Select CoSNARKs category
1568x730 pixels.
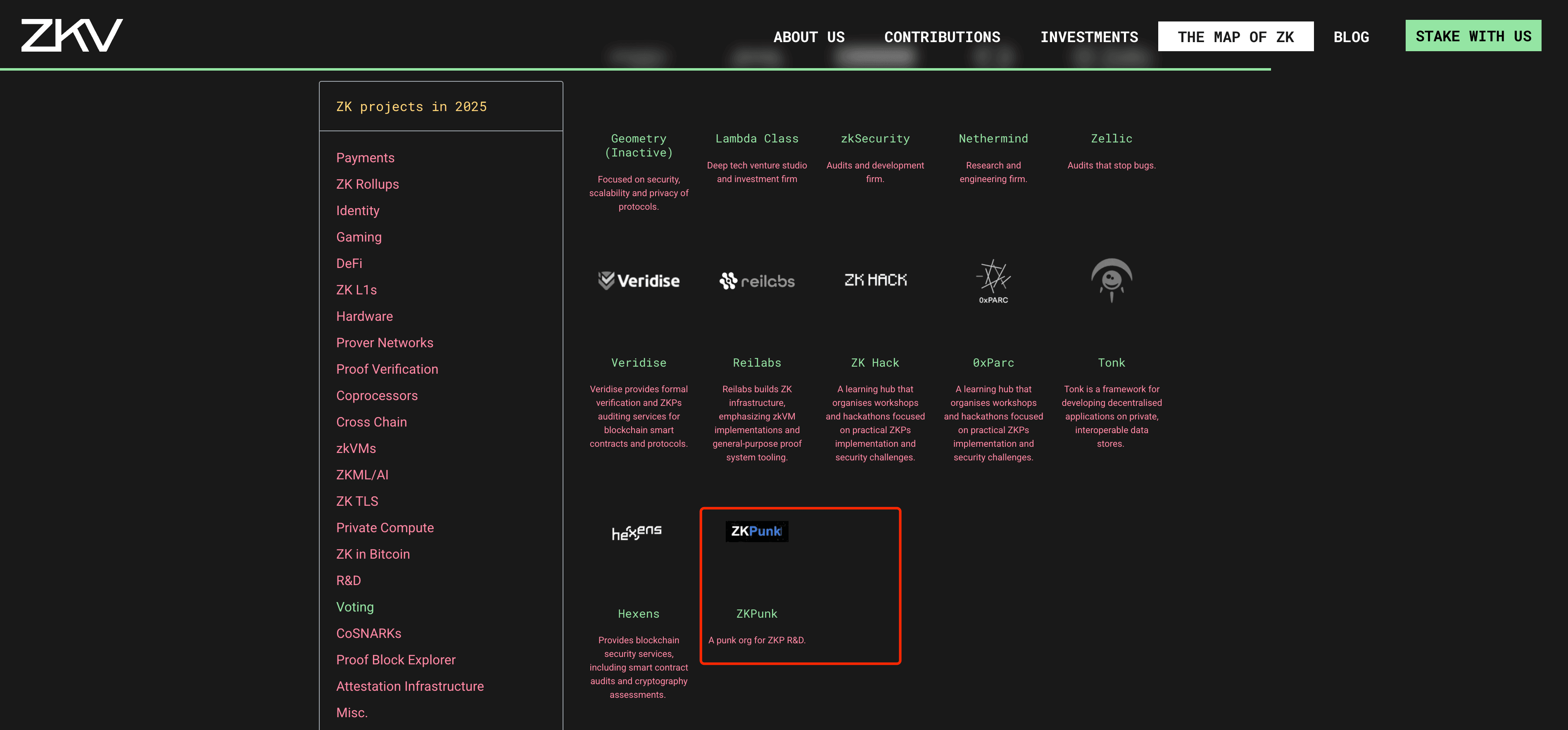368,633
